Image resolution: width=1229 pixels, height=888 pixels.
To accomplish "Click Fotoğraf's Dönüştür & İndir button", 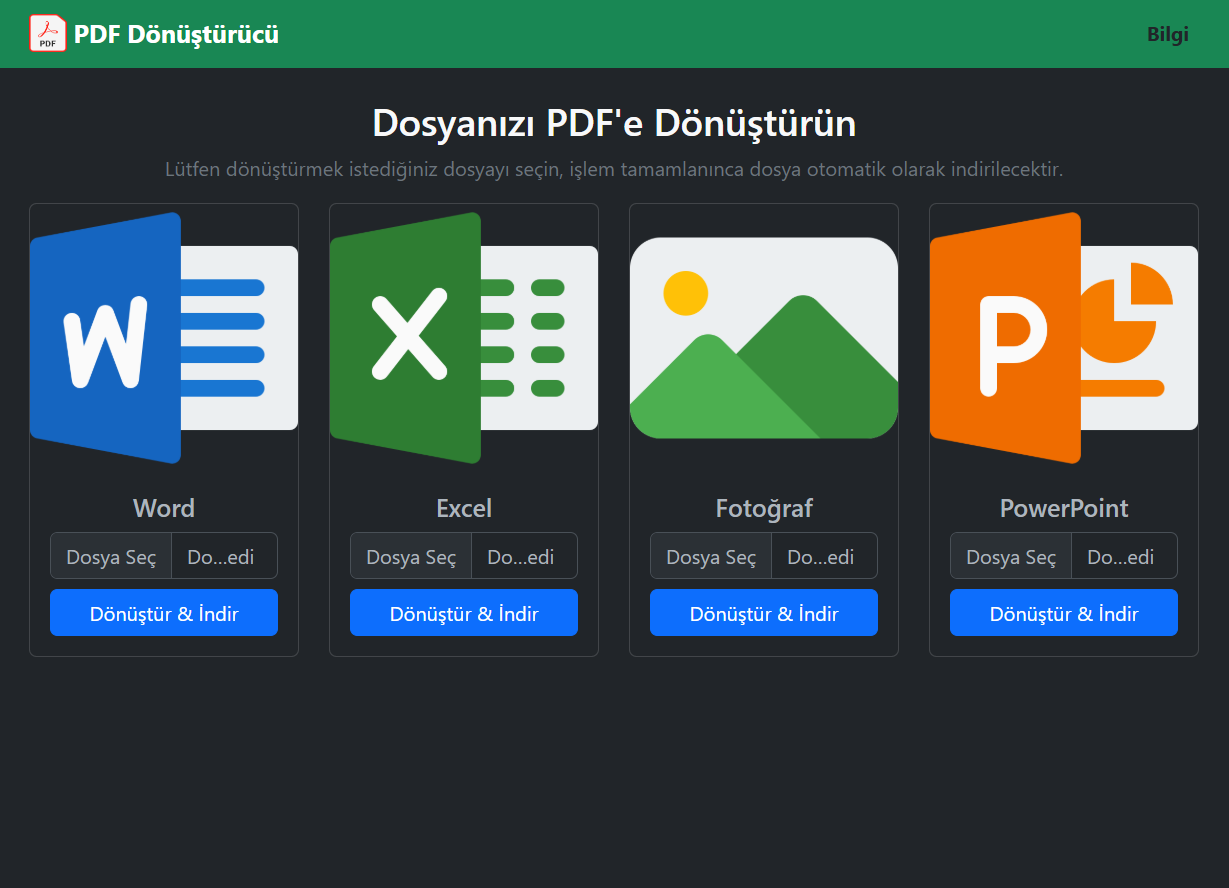I will point(764,613).
